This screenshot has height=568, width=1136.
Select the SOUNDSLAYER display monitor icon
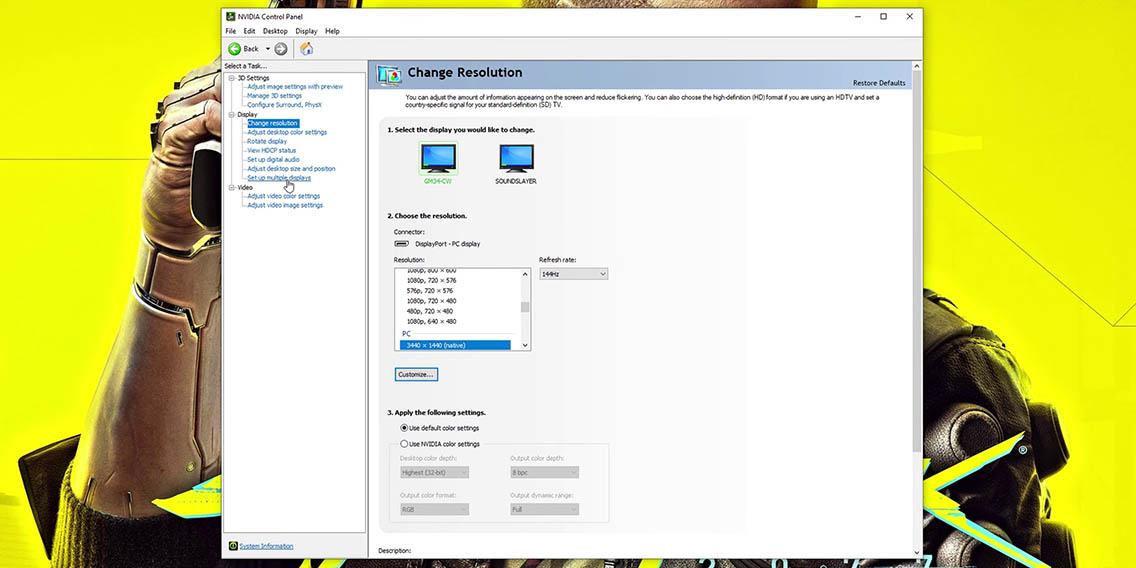(517, 158)
